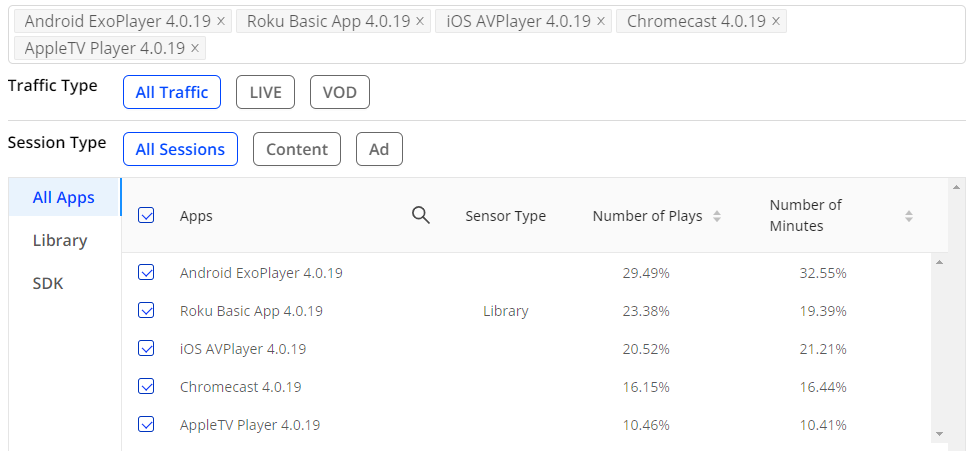Filter traffic type by LIVE

point(266,92)
